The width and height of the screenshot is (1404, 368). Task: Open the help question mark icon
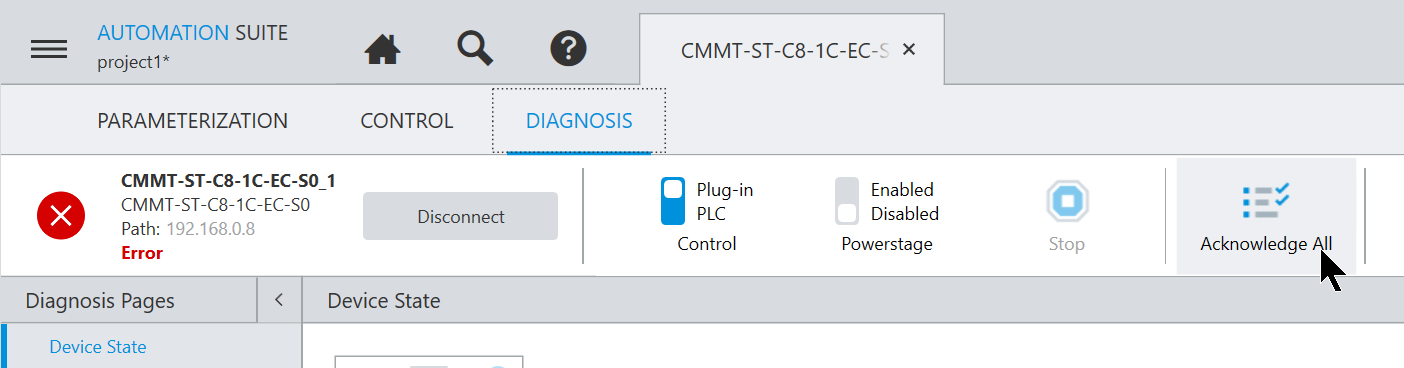point(569,48)
